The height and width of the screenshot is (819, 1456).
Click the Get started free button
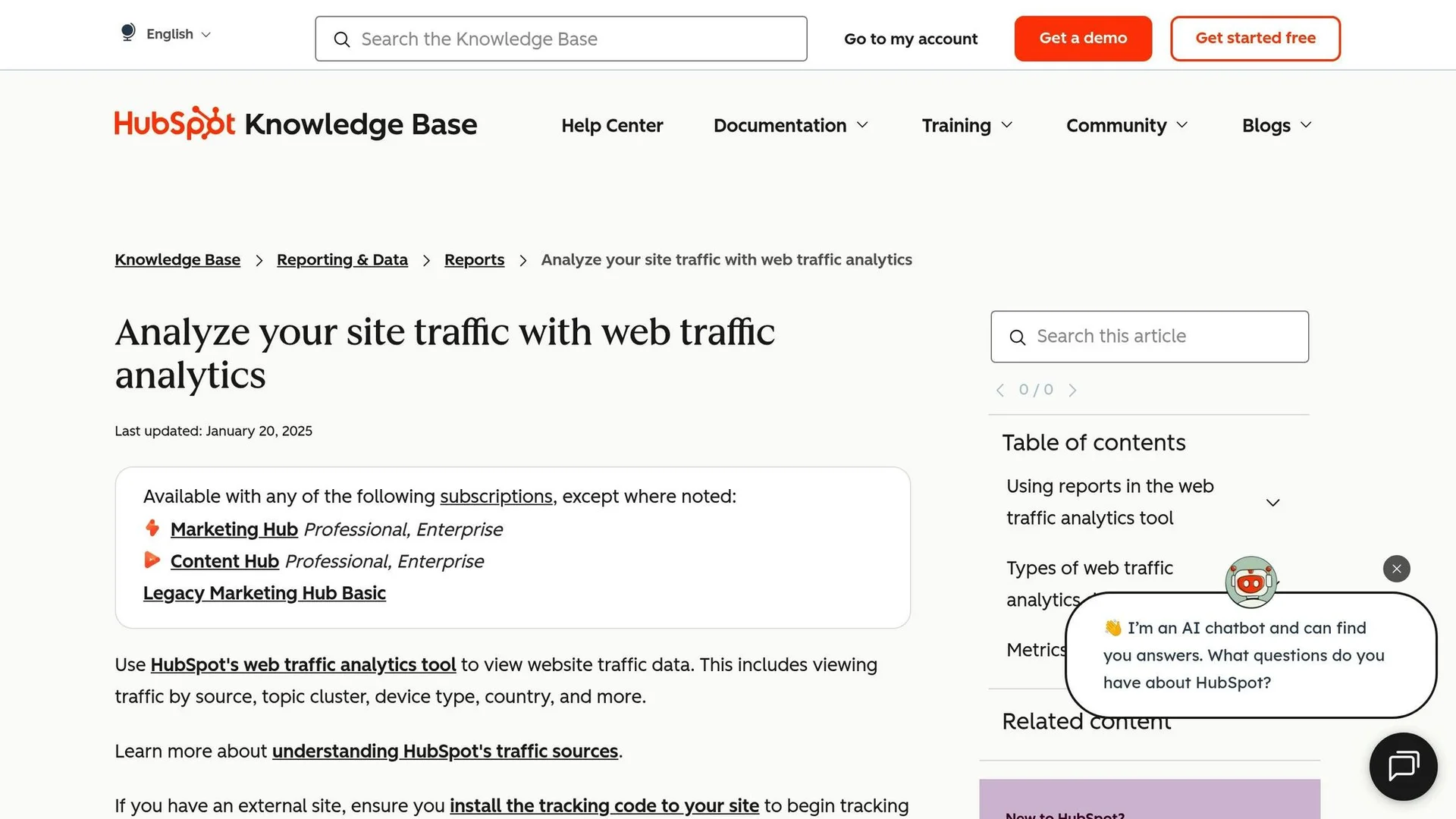click(x=1255, y=38)
